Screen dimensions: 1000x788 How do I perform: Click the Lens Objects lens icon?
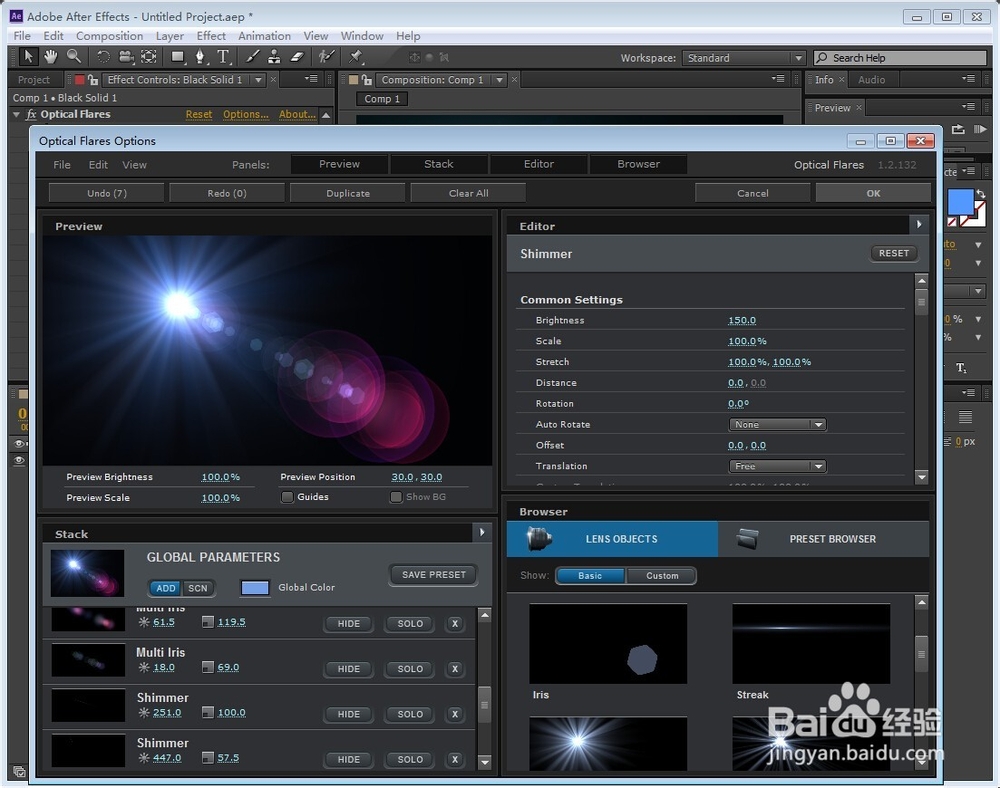[540, 539]
